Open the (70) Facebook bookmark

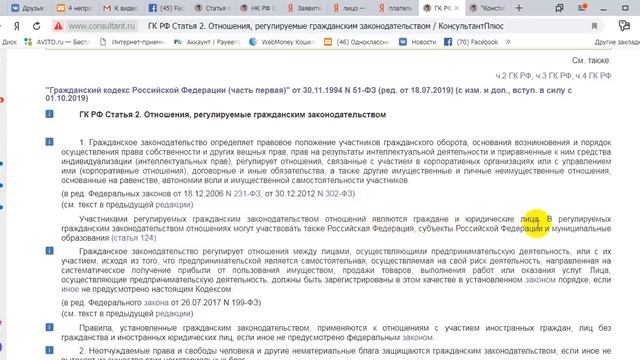(x=471, y=42)
